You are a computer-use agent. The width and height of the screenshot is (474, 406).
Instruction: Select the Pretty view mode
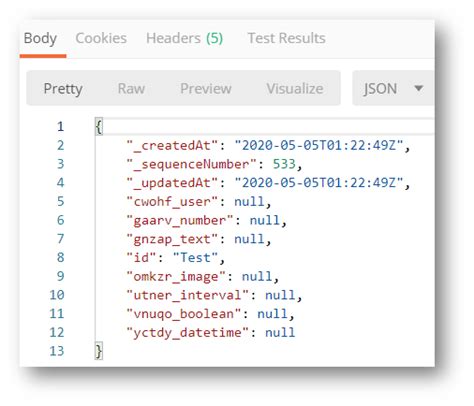[63, 89]
